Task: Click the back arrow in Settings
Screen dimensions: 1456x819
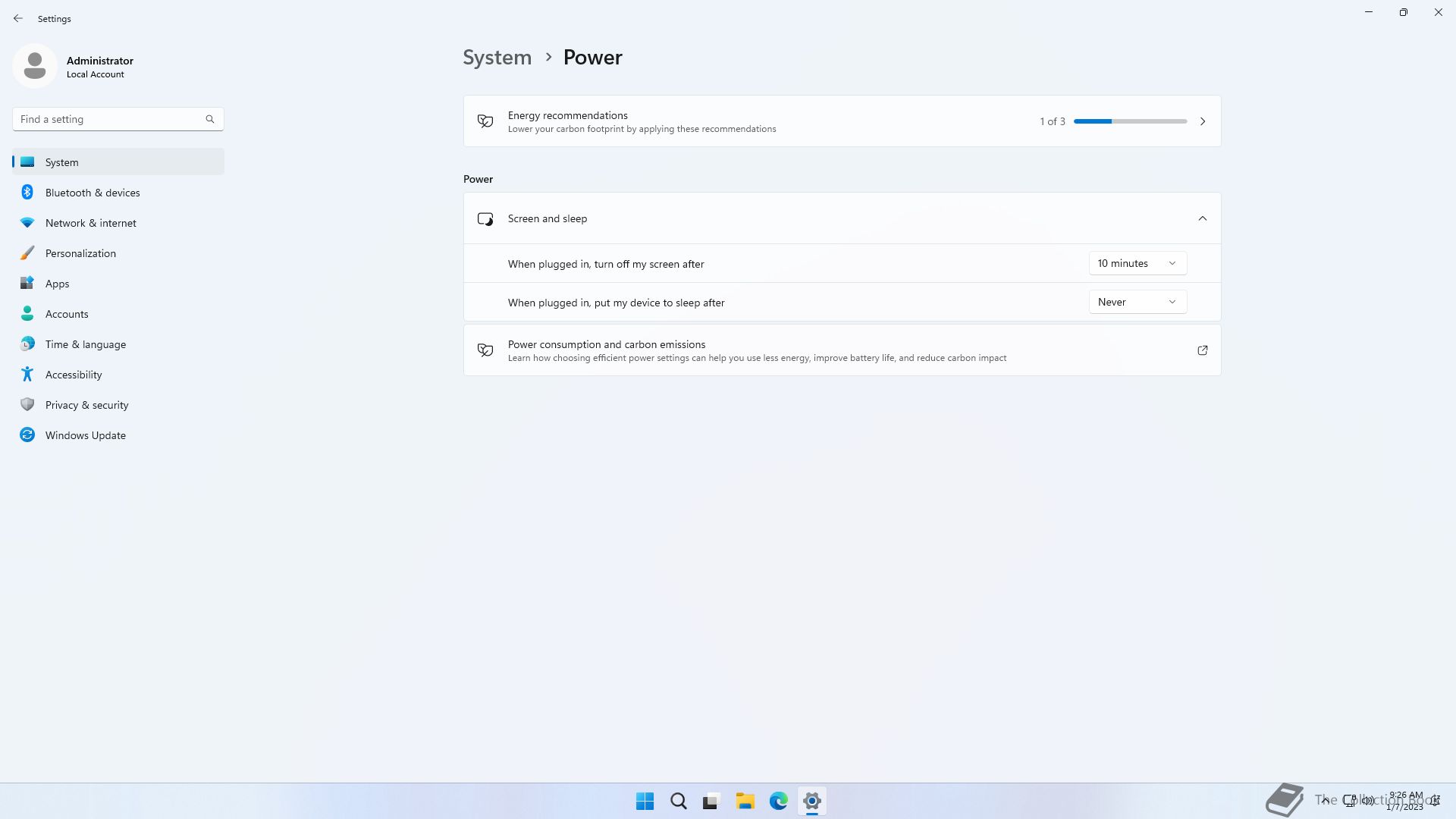Action: point(18,18)
